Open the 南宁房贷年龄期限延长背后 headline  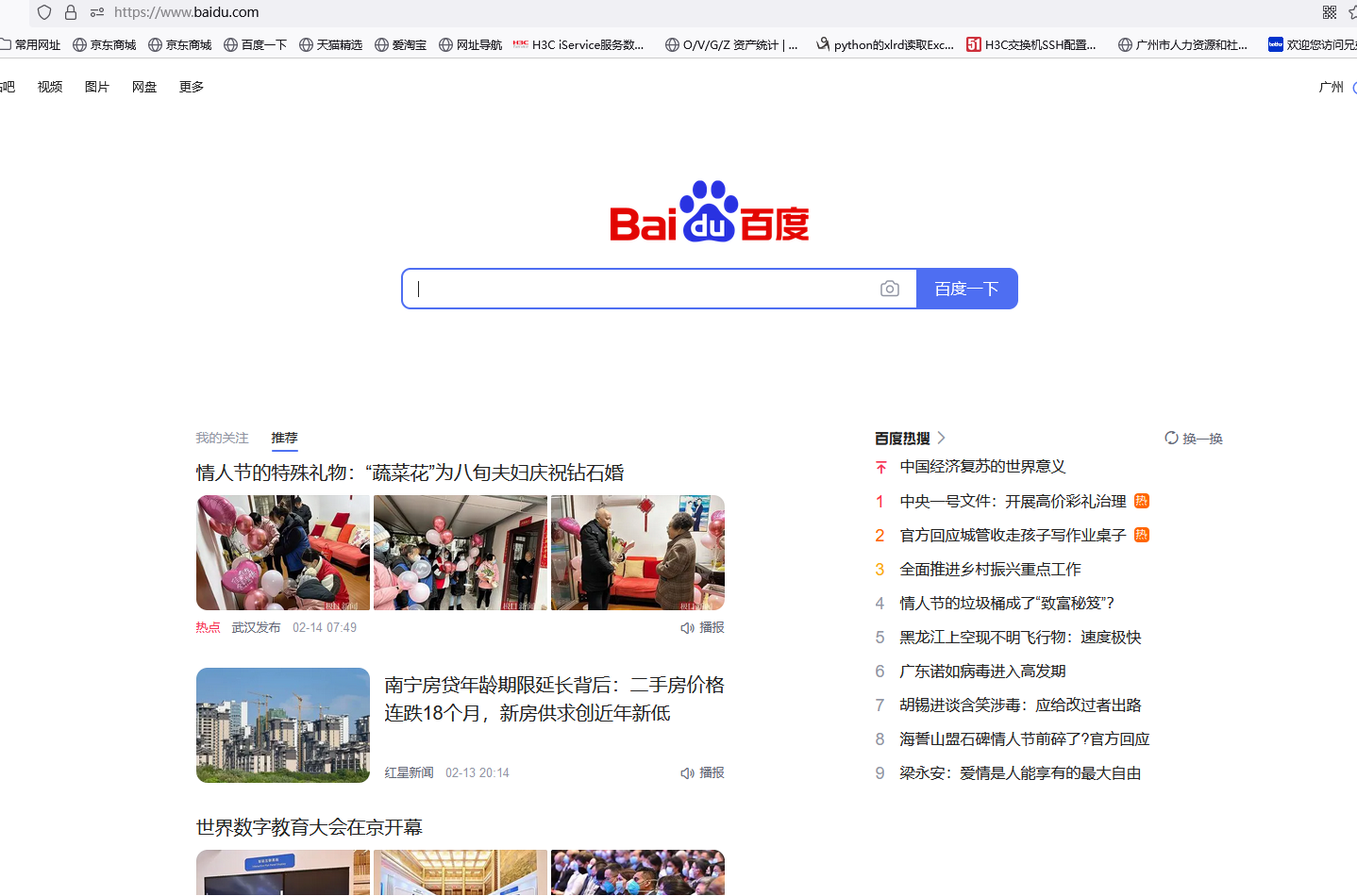554,699
